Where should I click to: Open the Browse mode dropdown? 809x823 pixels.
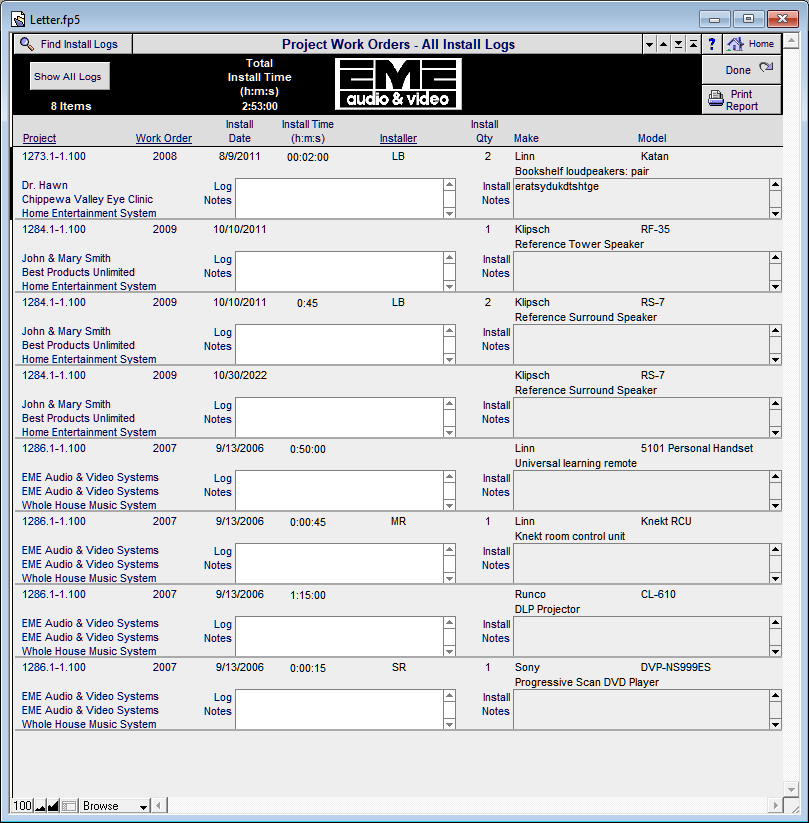click(x=115, y=806)
